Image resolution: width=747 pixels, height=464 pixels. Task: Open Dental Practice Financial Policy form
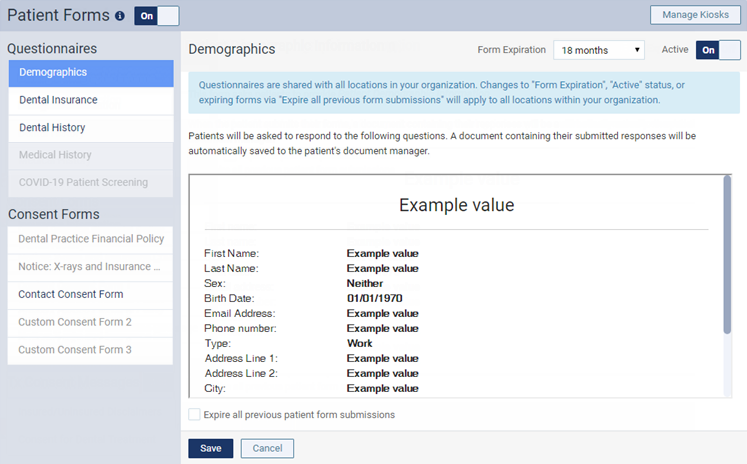click(x=91, y=239)
